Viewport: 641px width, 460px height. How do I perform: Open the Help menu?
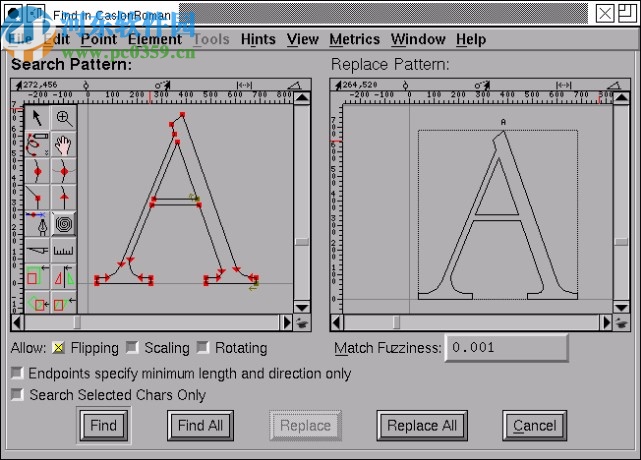(471, 39)
